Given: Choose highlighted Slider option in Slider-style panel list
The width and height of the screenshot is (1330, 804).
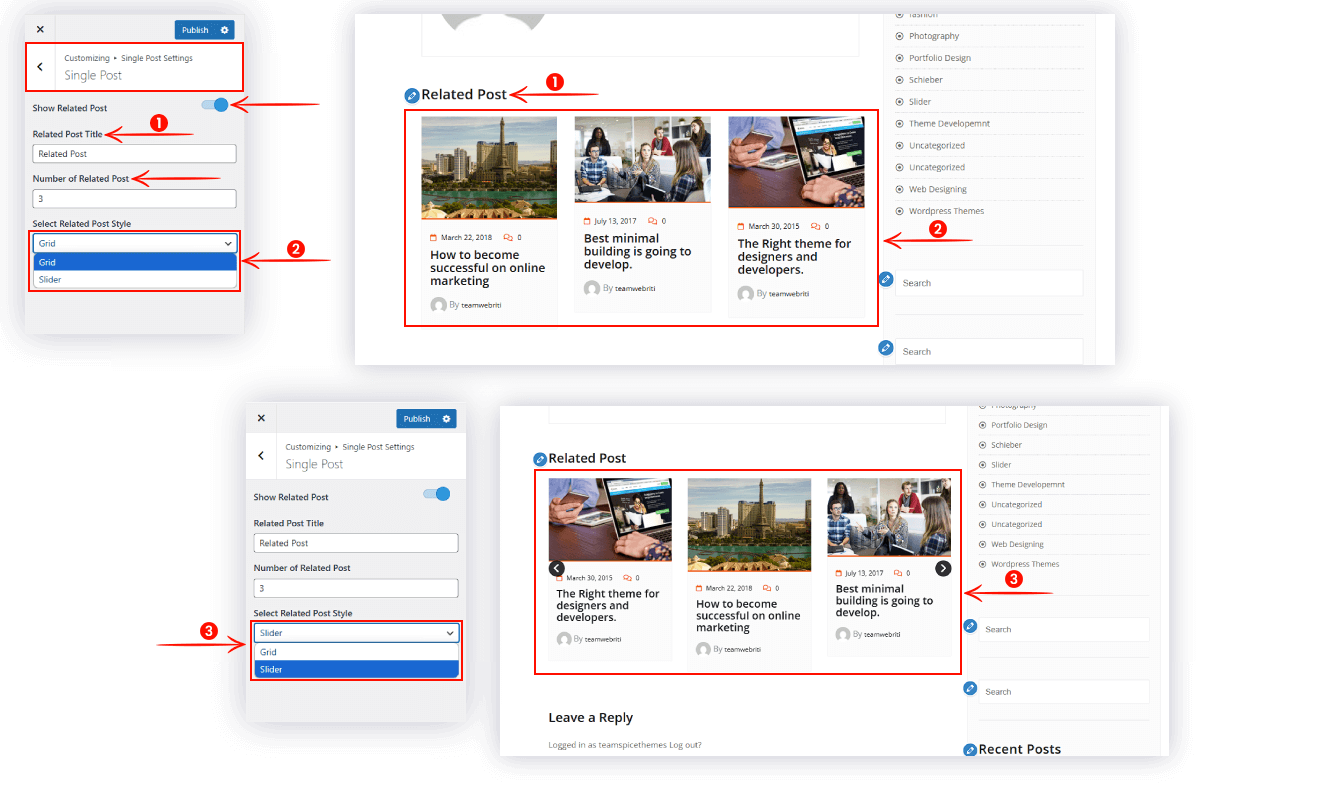Looking at the screenshot, I should 356,669.
